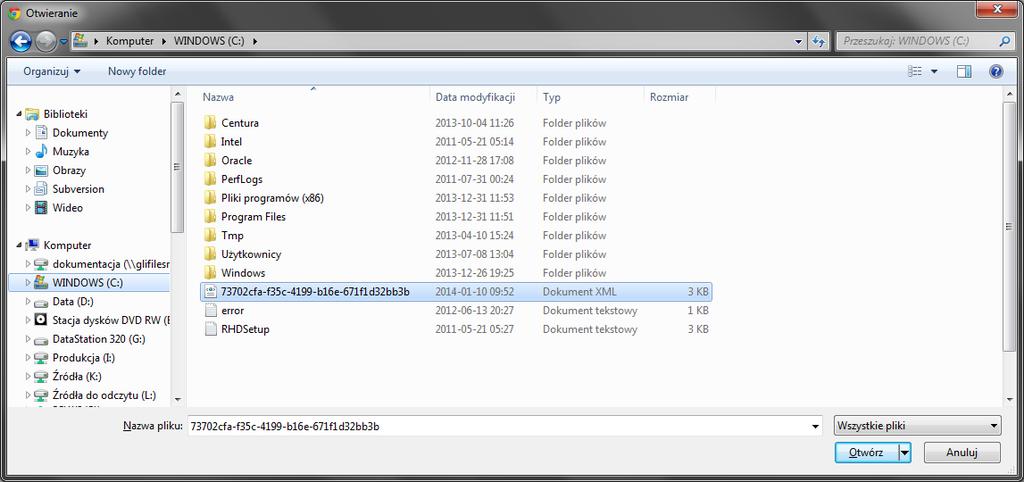1024x482 pixels.
Task: Open help with the blue question mark
Action: pyautogui.click(x=996, y=71)
